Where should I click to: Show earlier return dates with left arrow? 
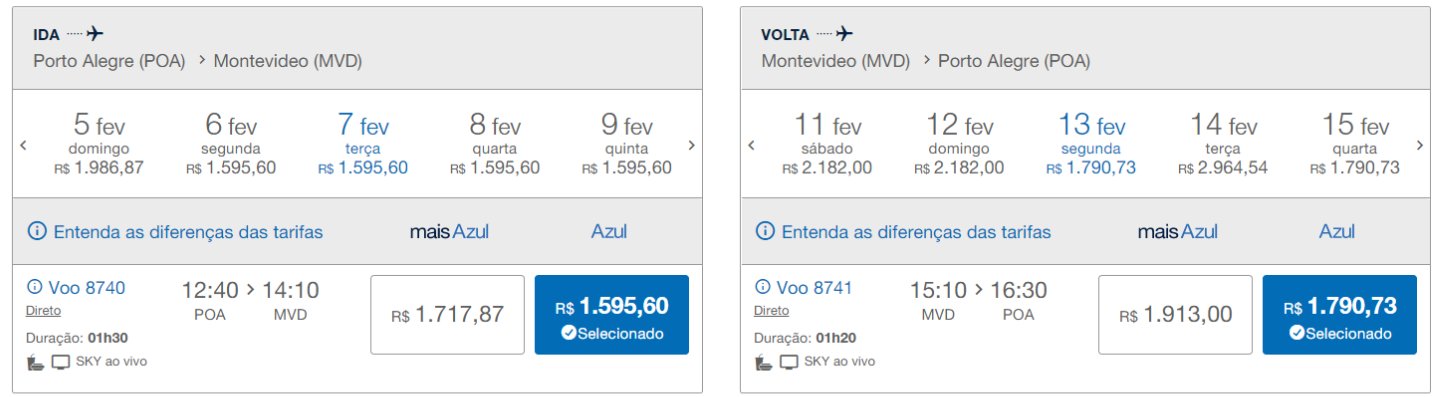tap(751, 145)
